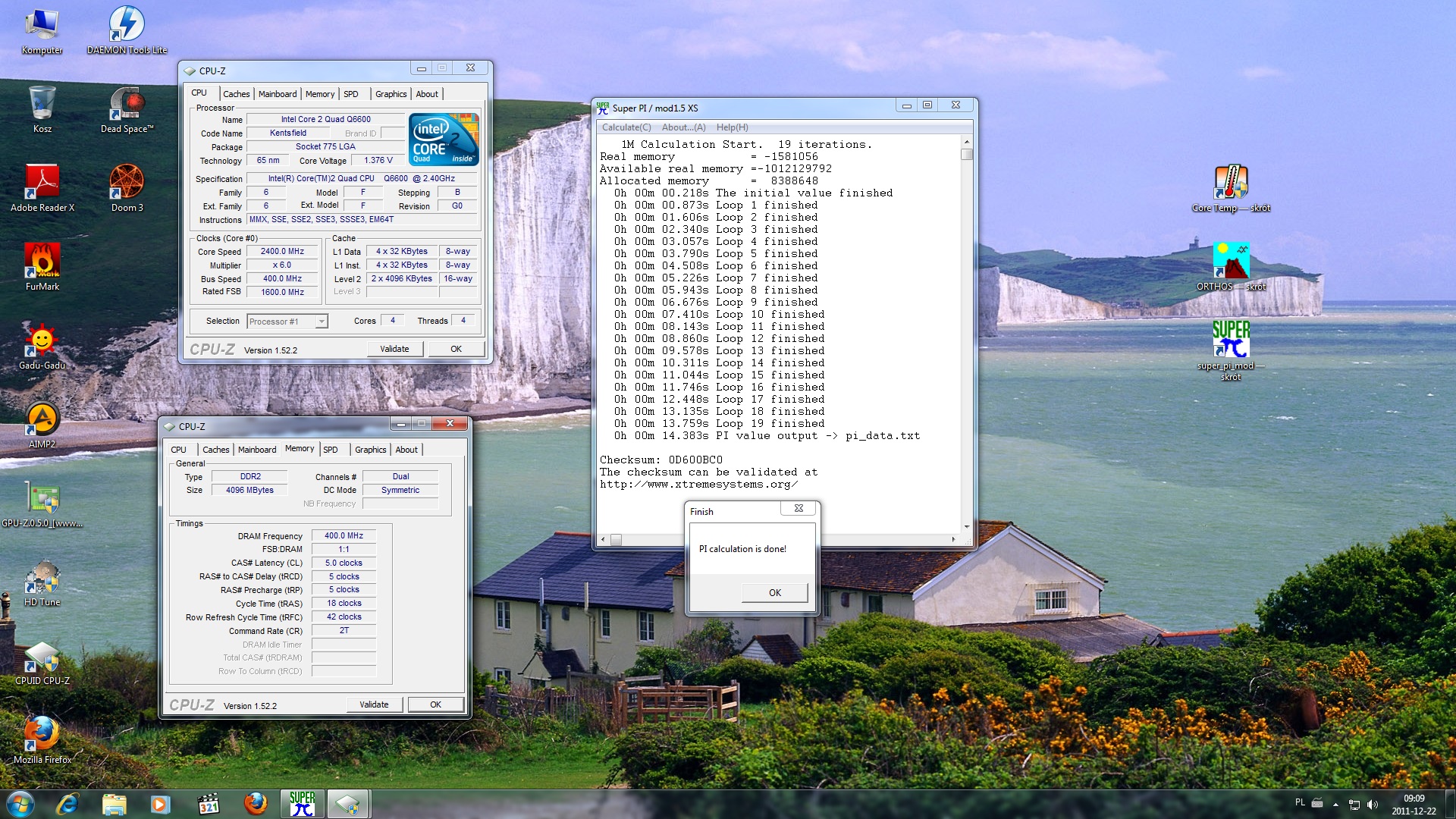Select the super_pi_mod shortcut icon

tap(1231, 349)
